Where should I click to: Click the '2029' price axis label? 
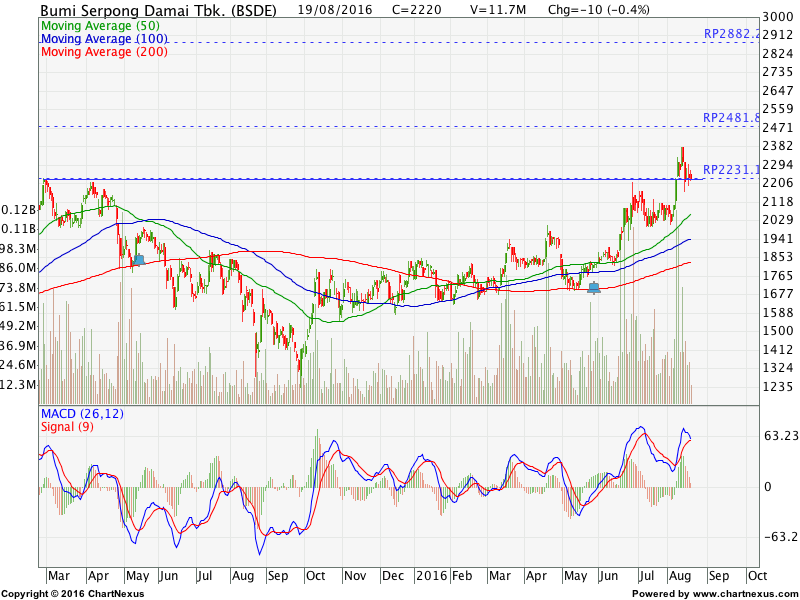tap(778, 220)
